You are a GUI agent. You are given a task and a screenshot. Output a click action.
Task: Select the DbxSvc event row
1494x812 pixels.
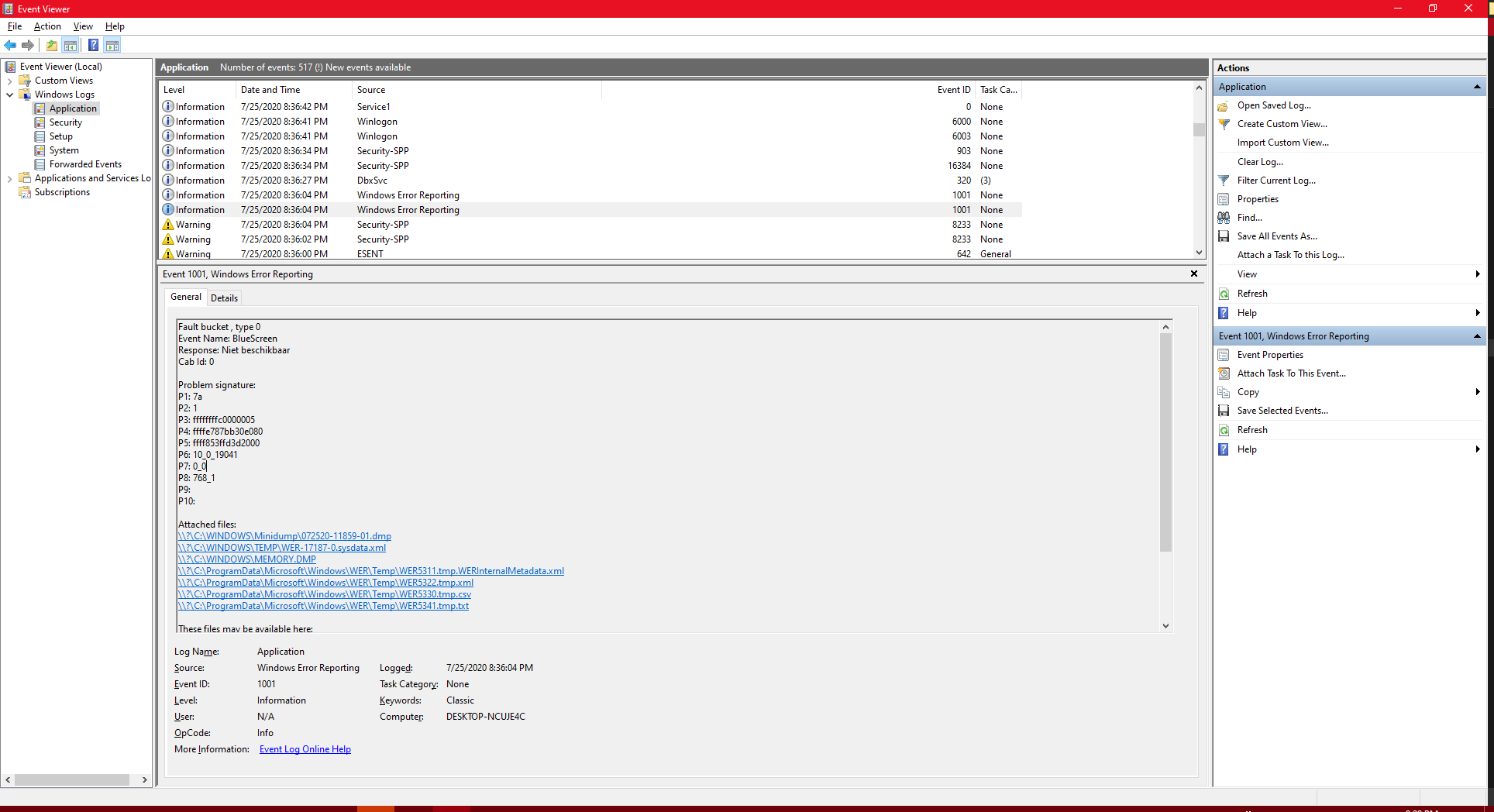click(590, 181)
